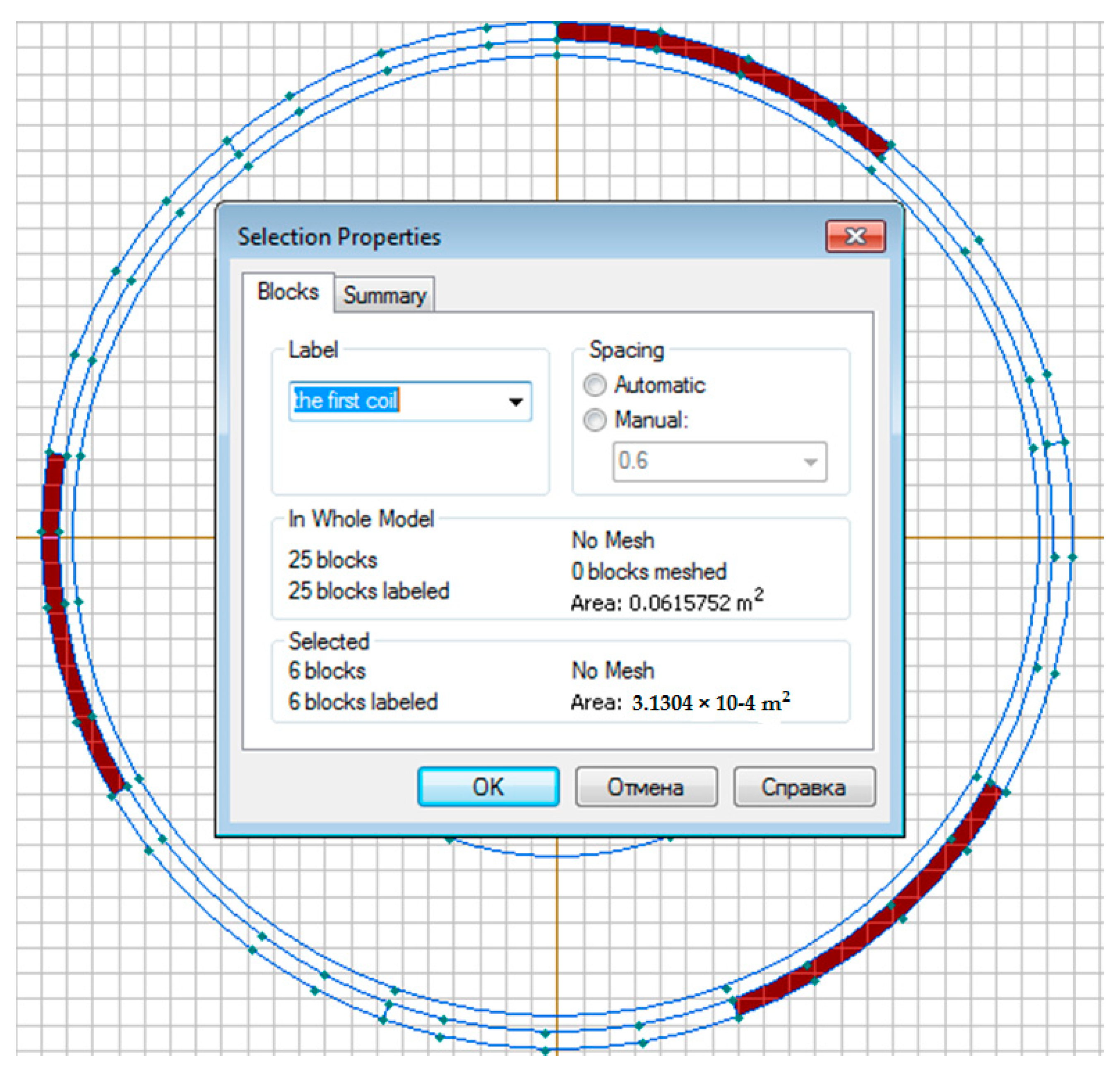Click the Отмена cancel button
Image resolution: width=1120 pixels, height=1079 pixels.
coord(646,787)
